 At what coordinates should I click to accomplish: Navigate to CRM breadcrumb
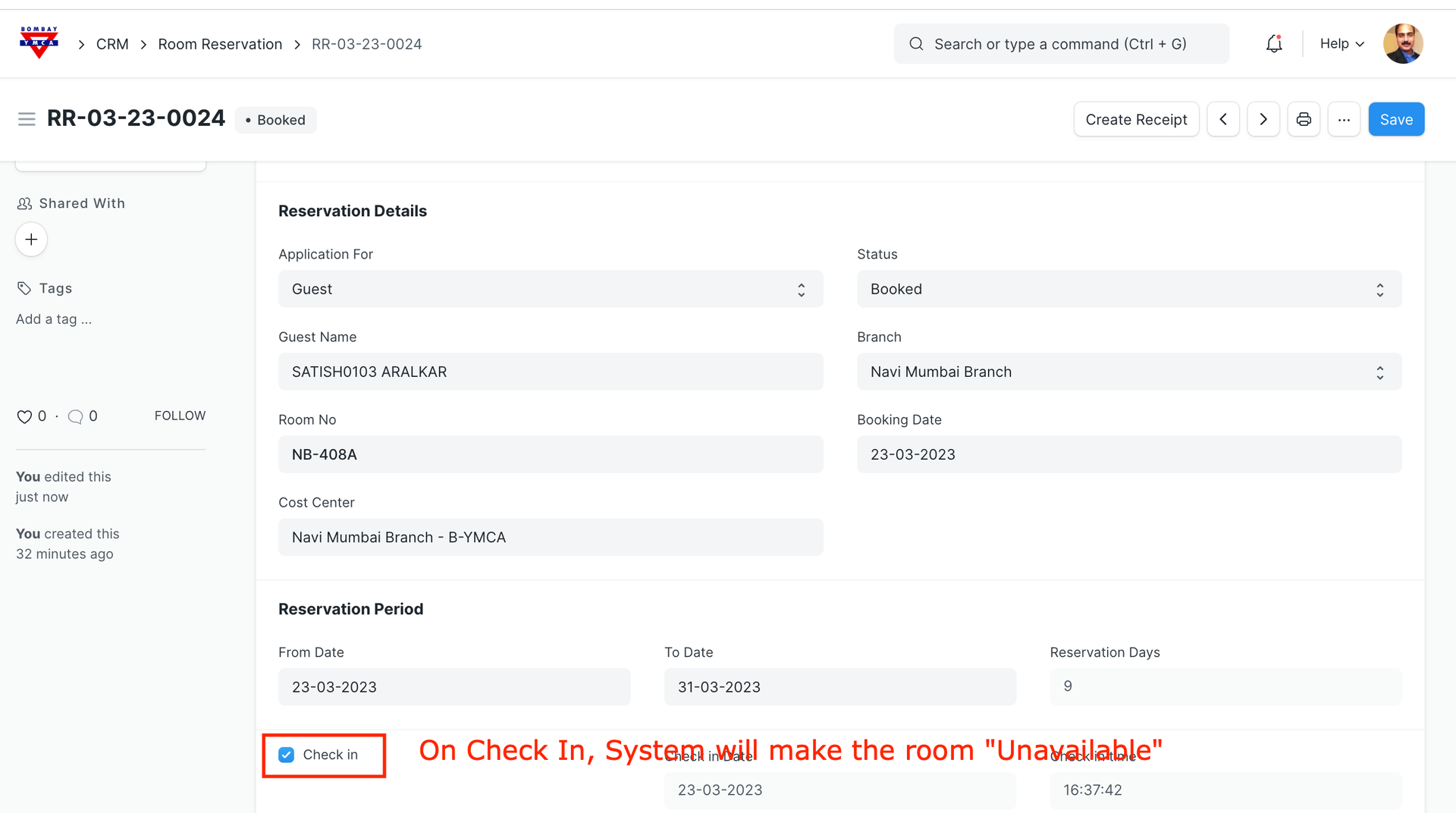[x=112, y=44]
